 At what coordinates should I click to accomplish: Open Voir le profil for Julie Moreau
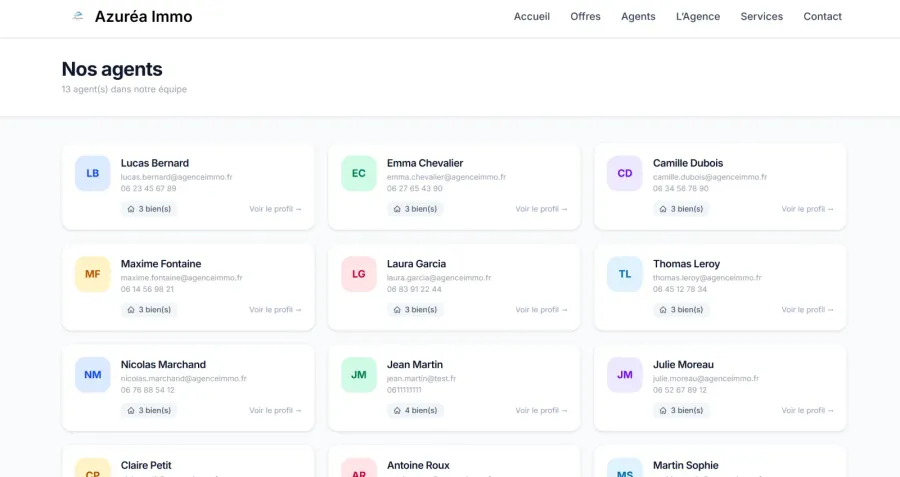point(808,410)
